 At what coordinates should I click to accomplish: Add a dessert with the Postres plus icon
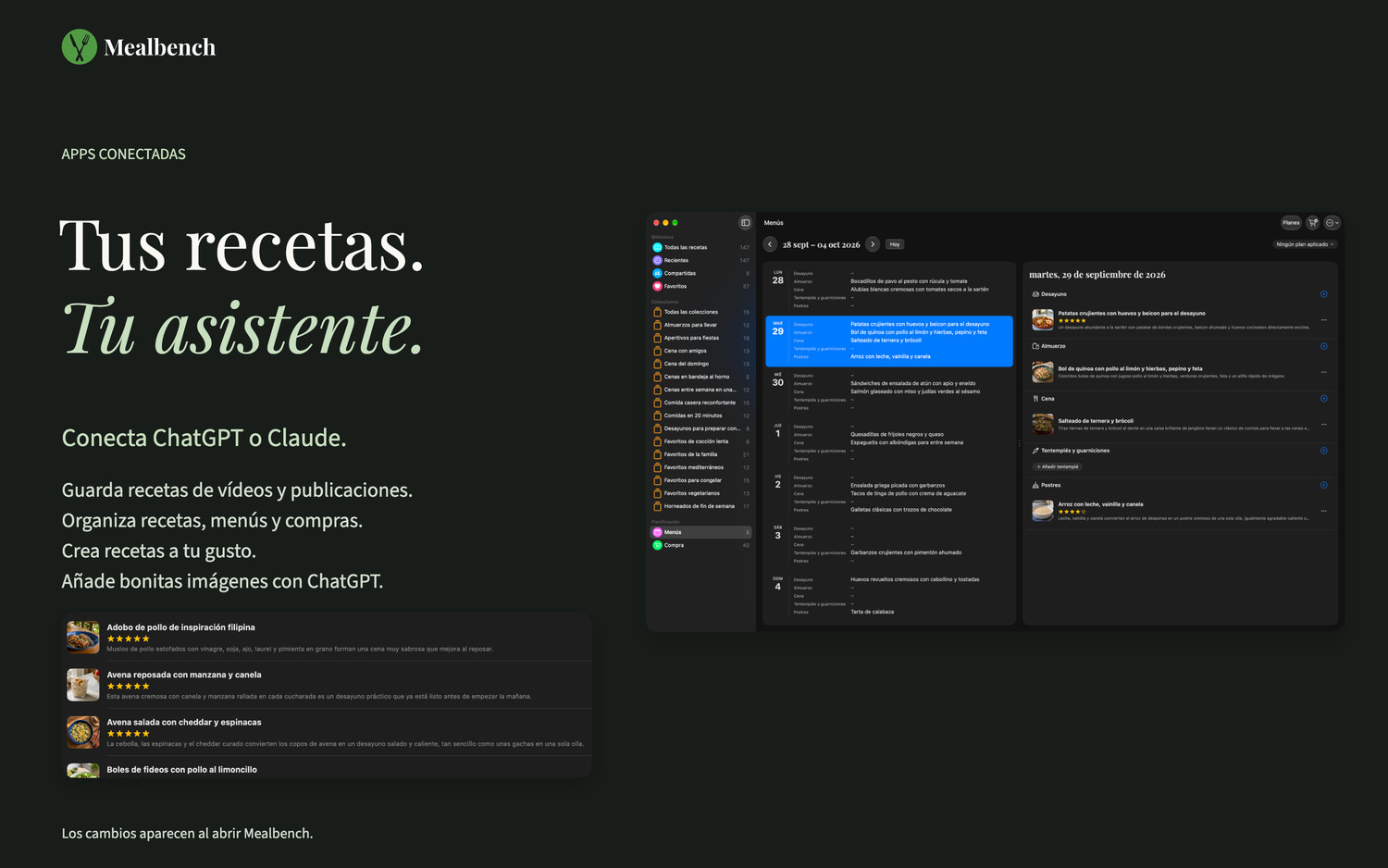click(1323, 485)
